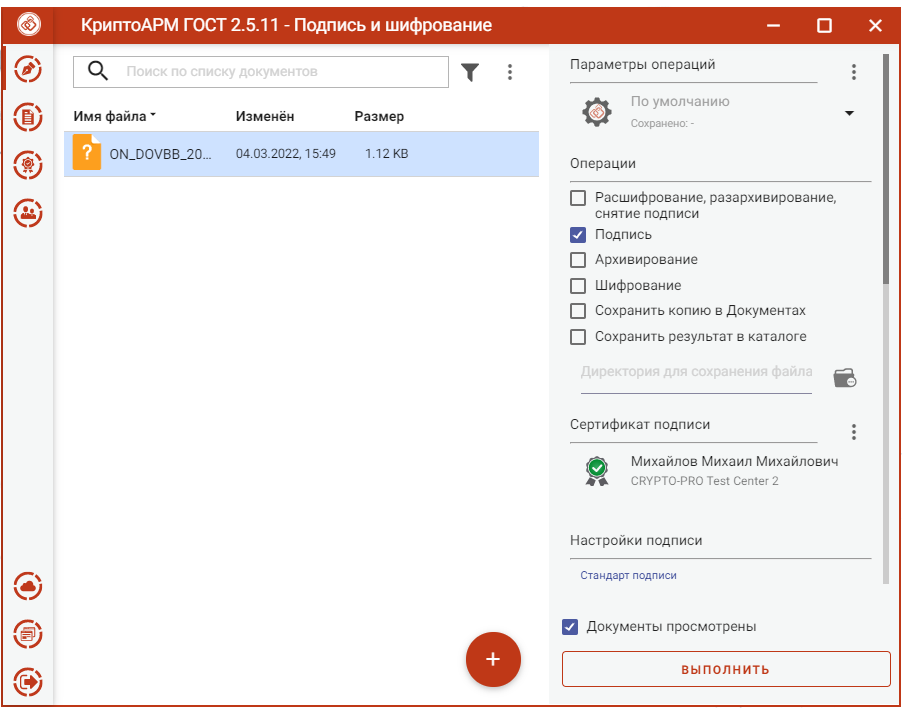Click the magnifier search icon
Screen dimensions: 903x708
tap(97, 71)
